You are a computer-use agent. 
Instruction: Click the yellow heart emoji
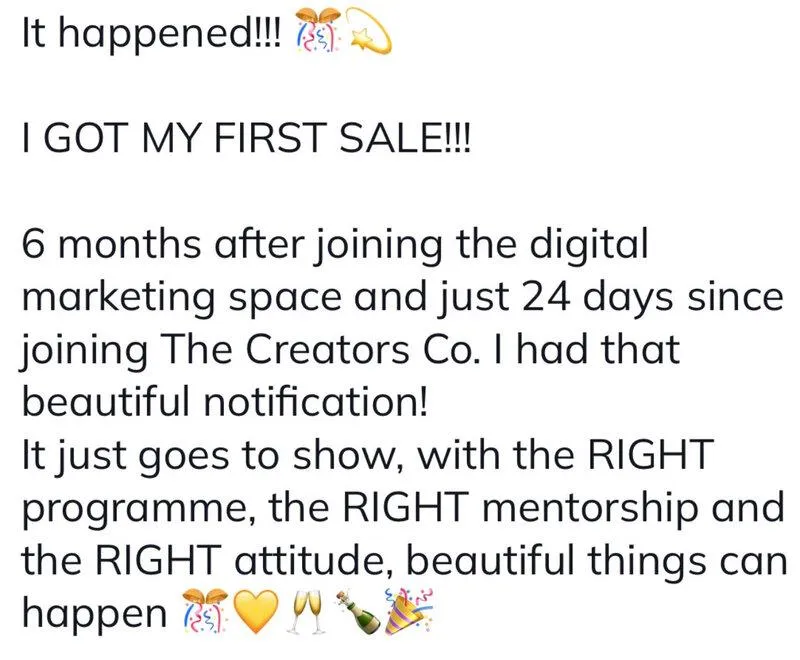coord(256,612)
